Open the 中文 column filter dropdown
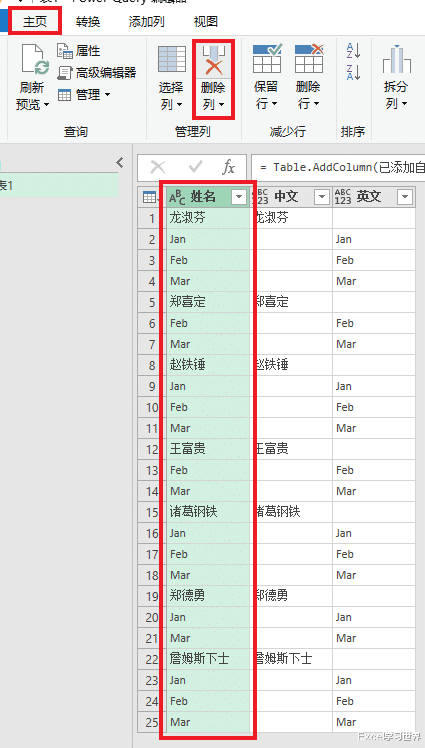The image size is (425, 748). pos(322,197)
